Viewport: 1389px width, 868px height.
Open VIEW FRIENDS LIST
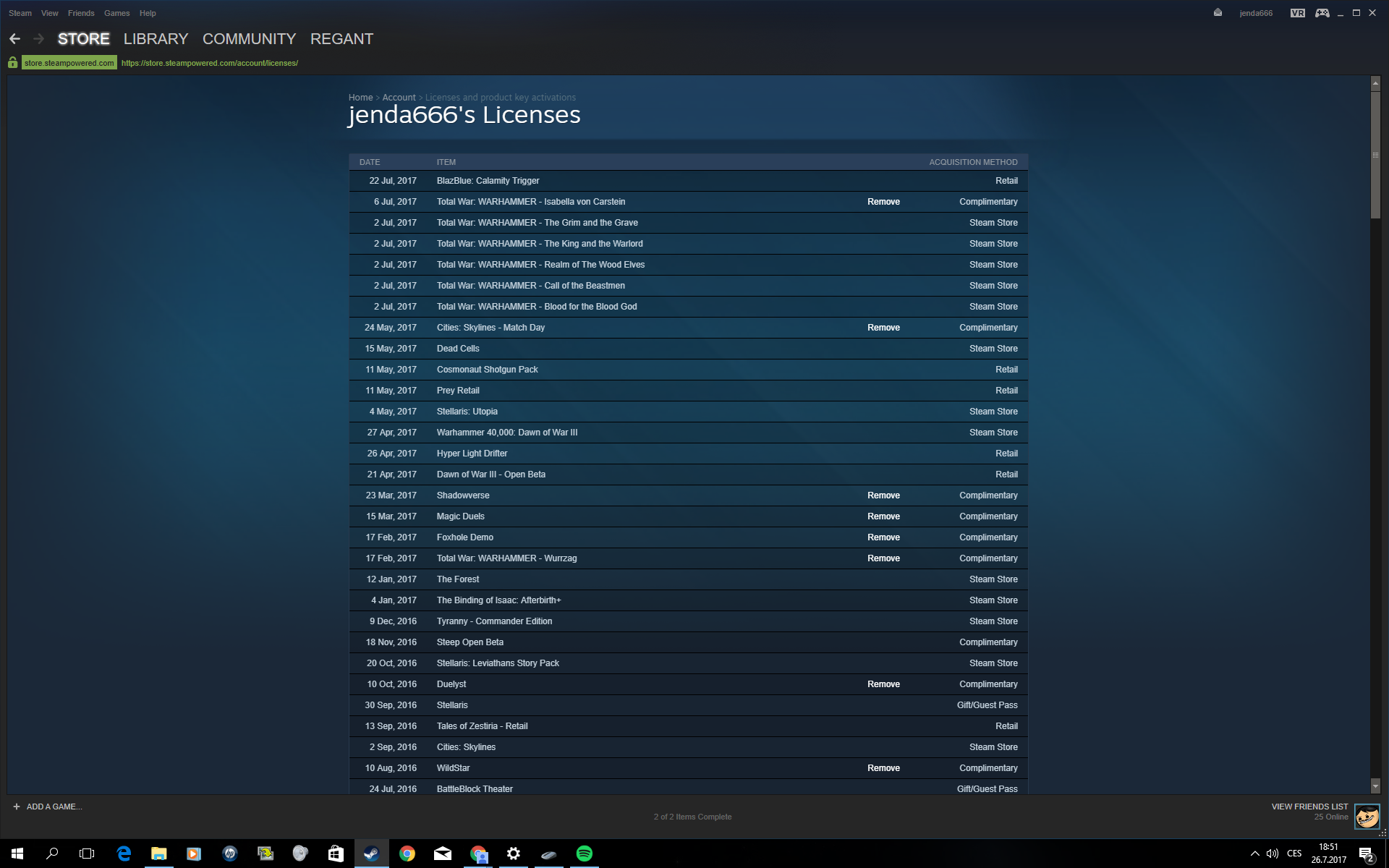pos(1309,807)
